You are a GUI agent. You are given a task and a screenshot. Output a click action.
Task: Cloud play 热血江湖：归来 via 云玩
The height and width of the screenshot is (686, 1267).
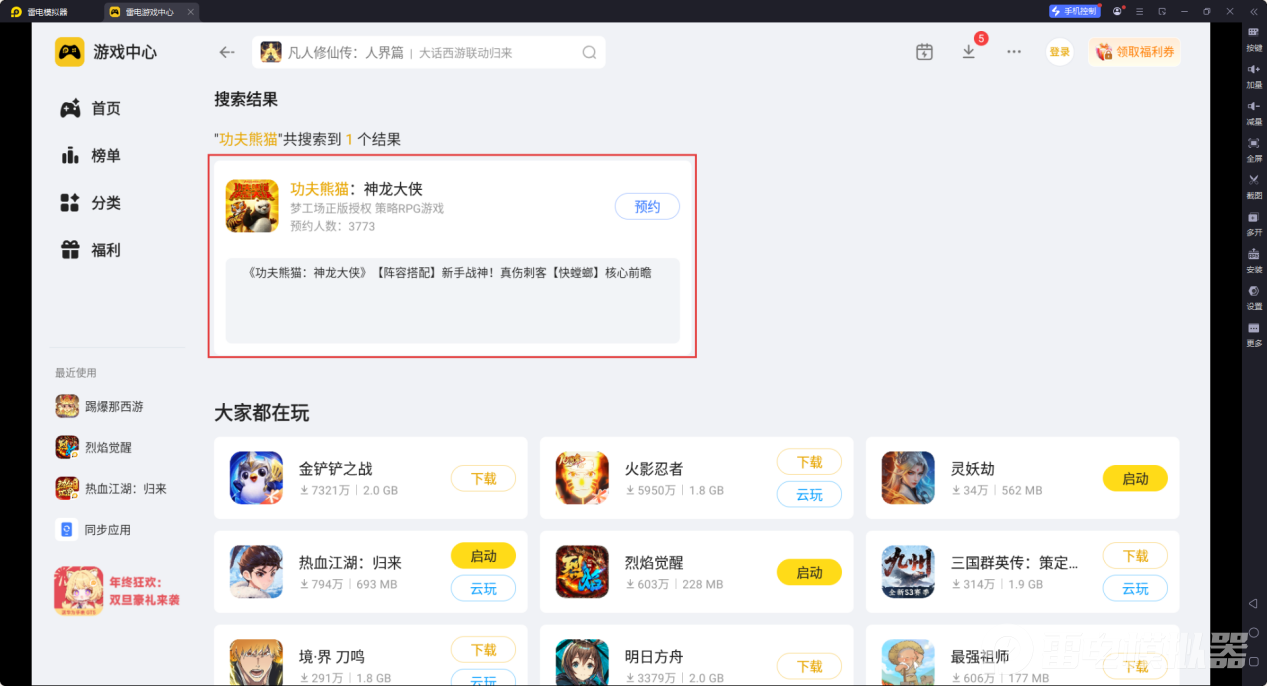[483, 589]
